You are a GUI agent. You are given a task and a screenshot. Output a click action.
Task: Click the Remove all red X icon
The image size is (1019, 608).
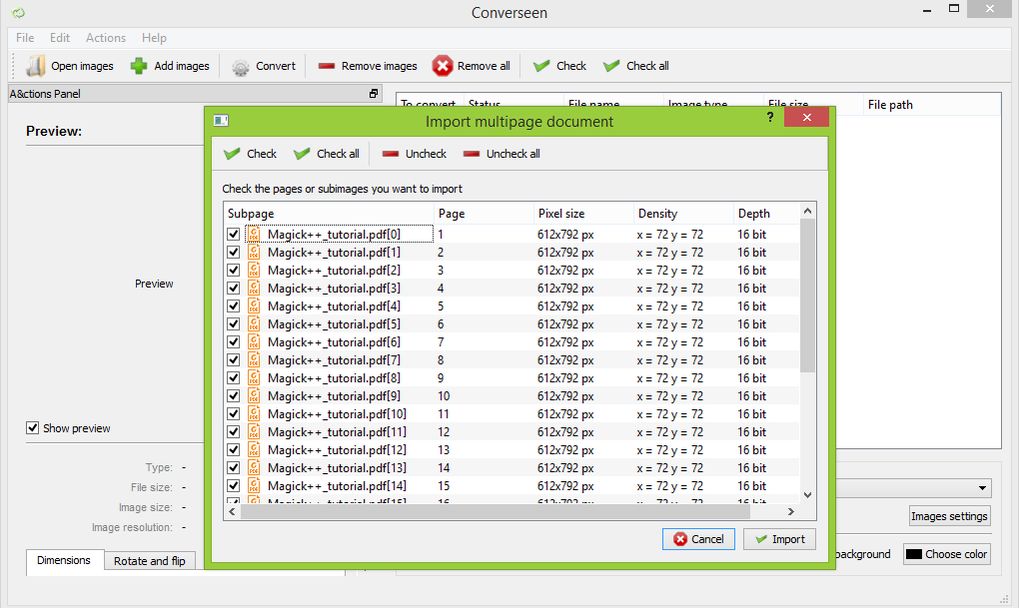(442, 66)
